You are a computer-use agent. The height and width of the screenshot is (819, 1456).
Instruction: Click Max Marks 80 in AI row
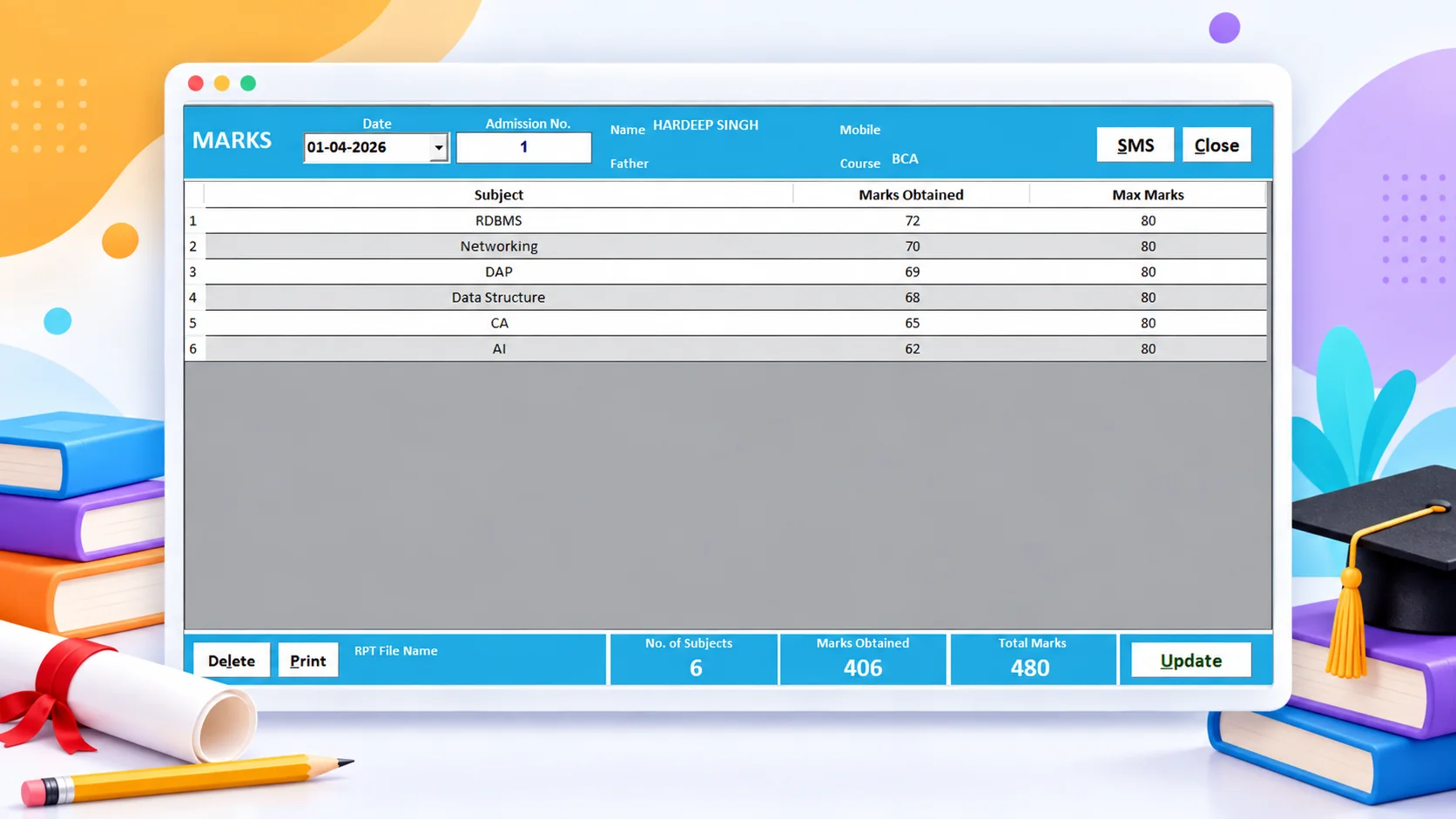tap(1148, 349)
